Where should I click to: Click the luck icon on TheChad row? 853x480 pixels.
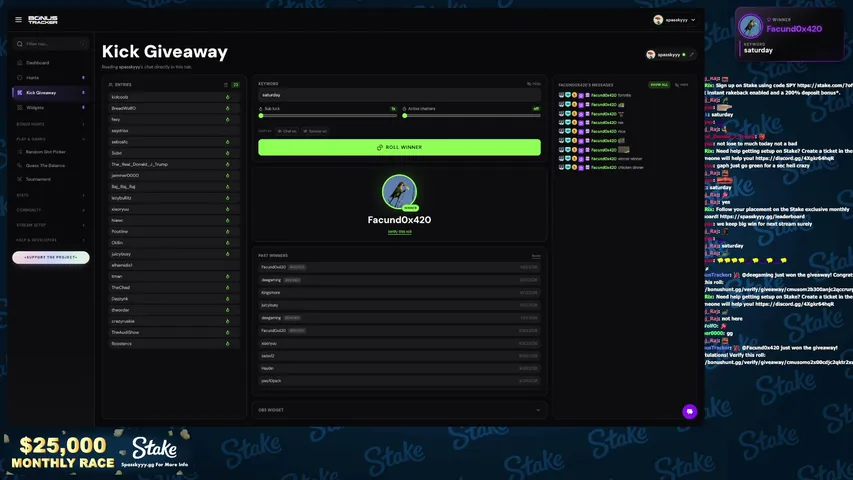click(x=228, y=287)
